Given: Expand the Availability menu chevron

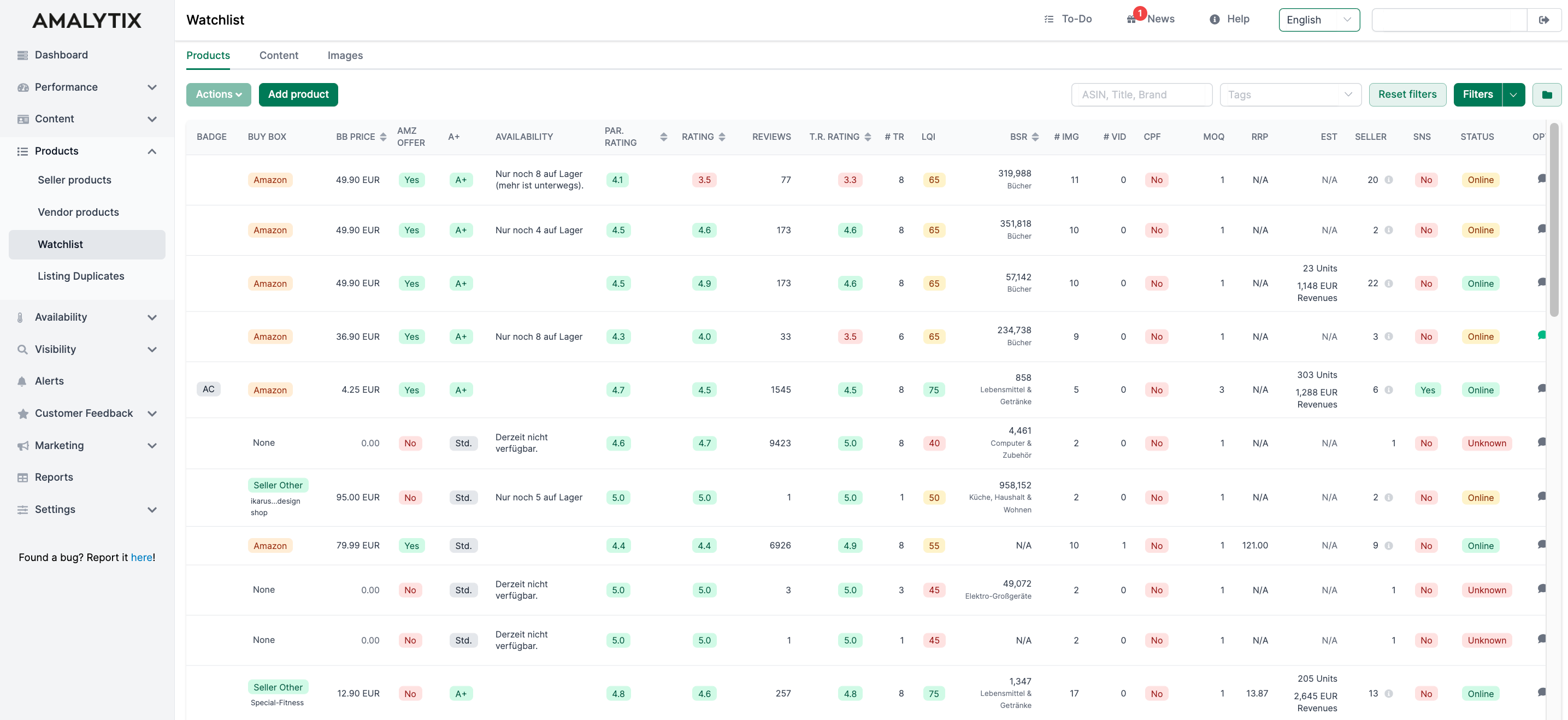Looking at the screenshot, I should pyautogui.click(x=152, y=317).
